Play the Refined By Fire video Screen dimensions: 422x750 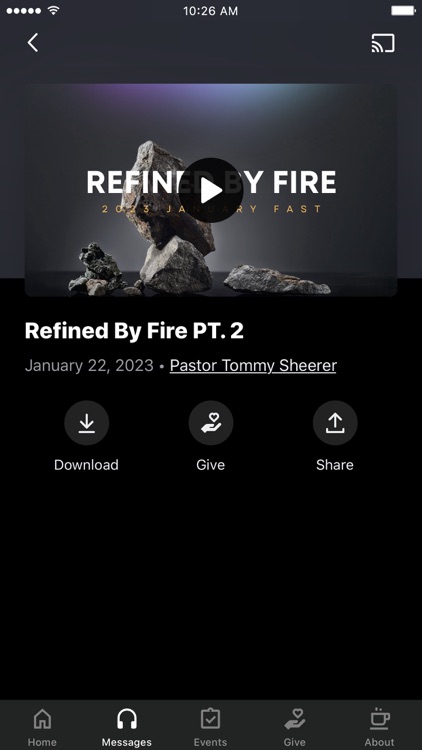[211, 190]
